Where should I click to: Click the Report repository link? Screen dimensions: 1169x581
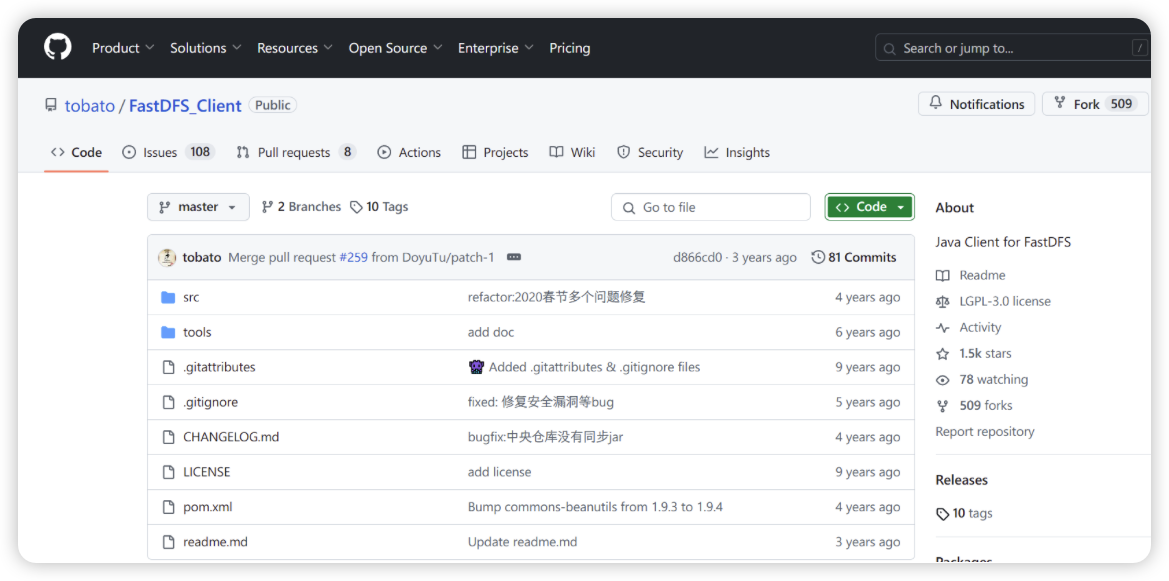point(985,432)
